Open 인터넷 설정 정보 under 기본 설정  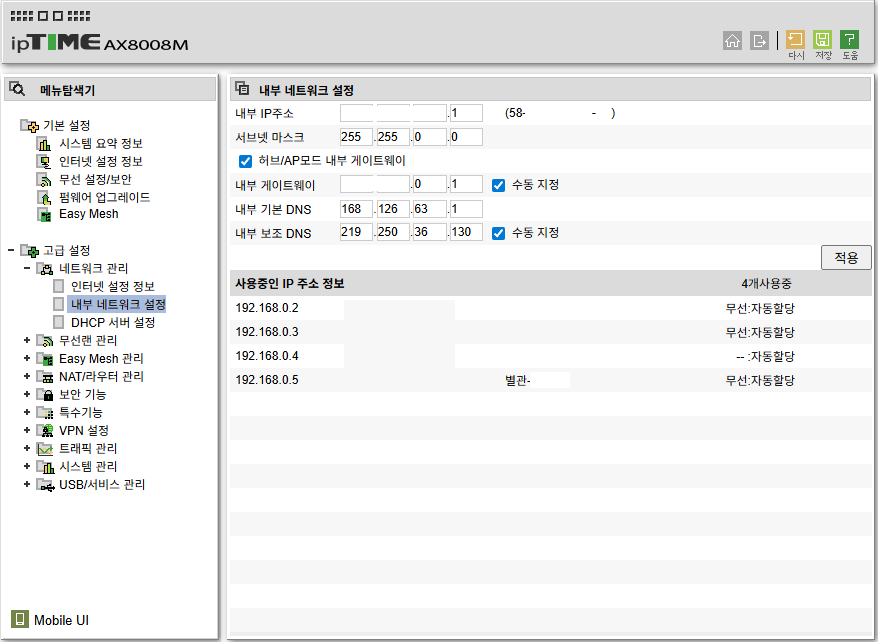pyautogui.click(x=101, y=162)
